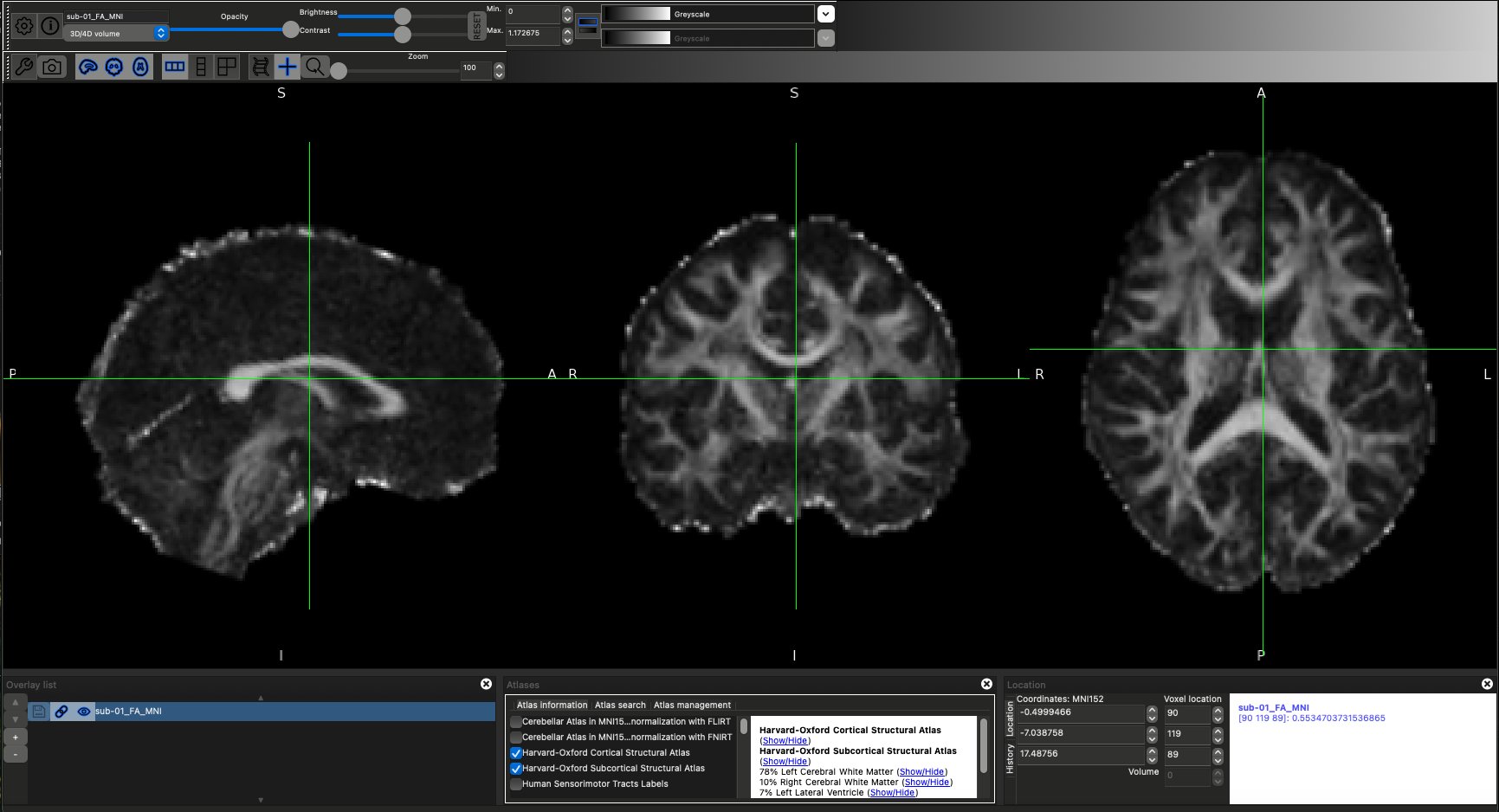Toggle the coronal canvas view icon
This screenshot has height=812, width=1499.
114,67
